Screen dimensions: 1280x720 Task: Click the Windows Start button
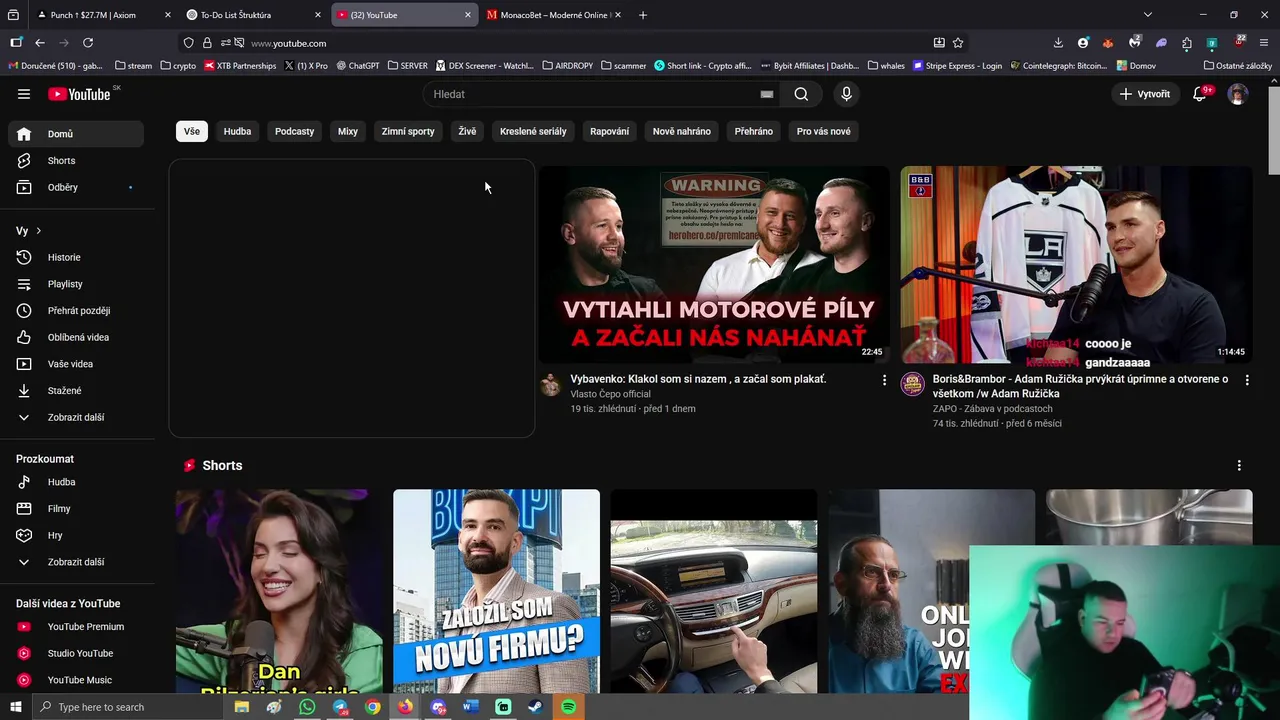tap(15, 707)
